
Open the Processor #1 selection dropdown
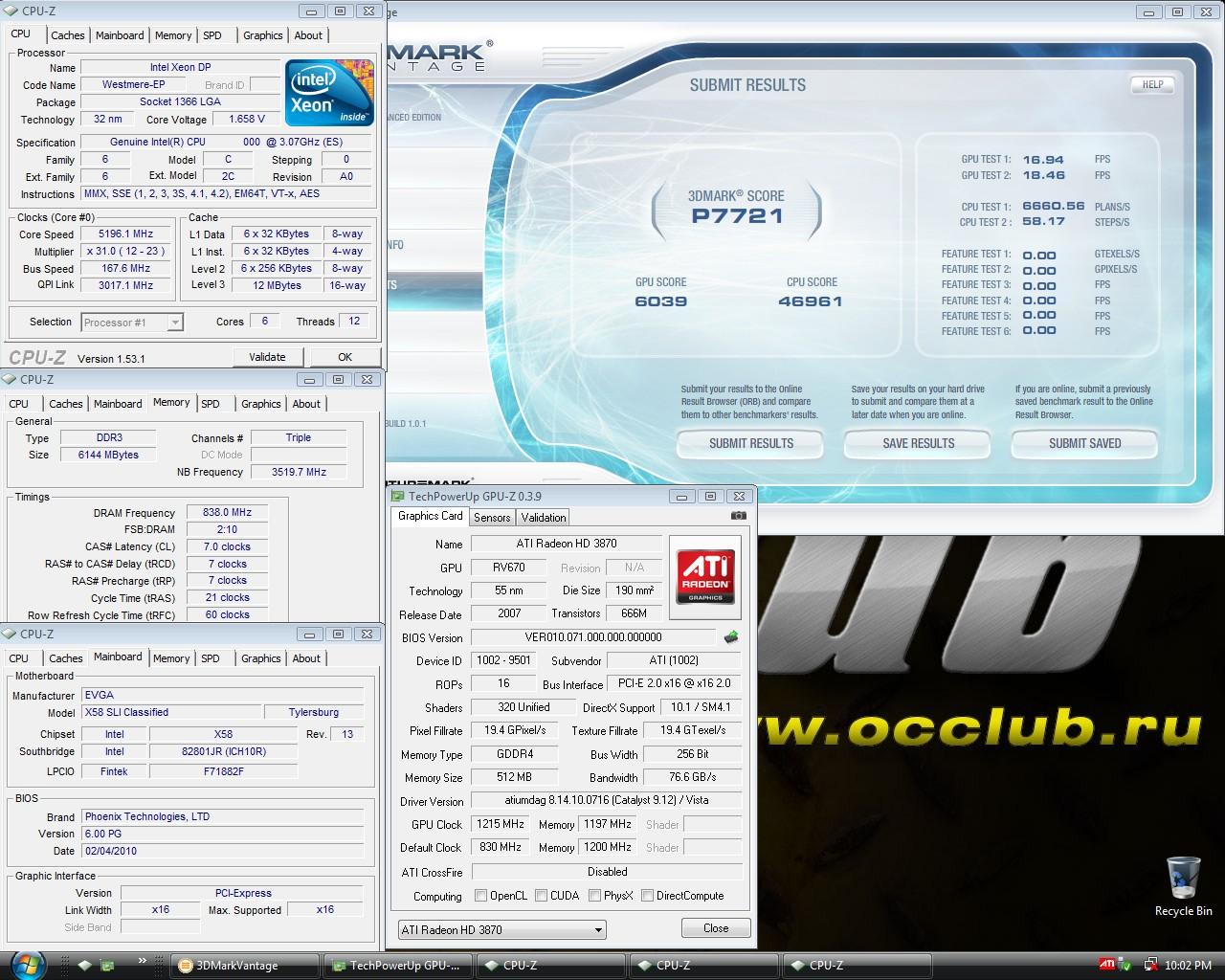click(132, 323)
